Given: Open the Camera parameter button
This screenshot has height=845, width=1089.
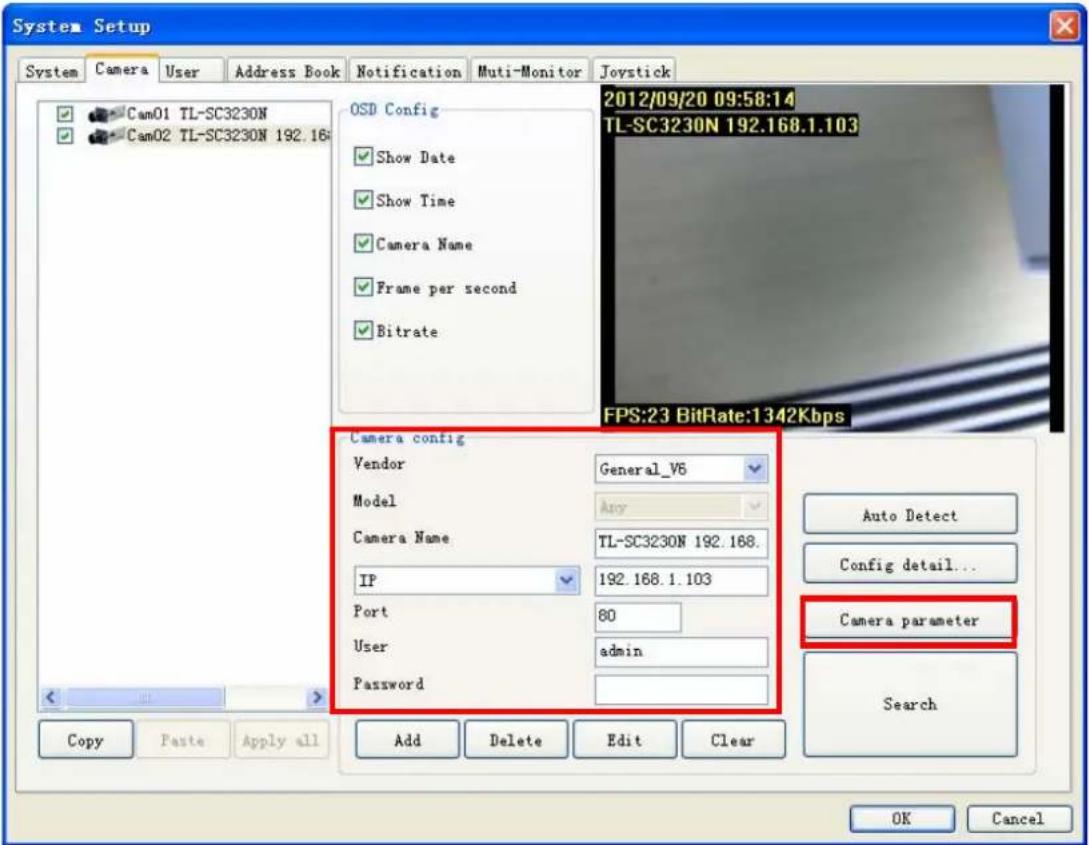Looking at the screenshot, I should pyautogui.click(x=910, y=620).
